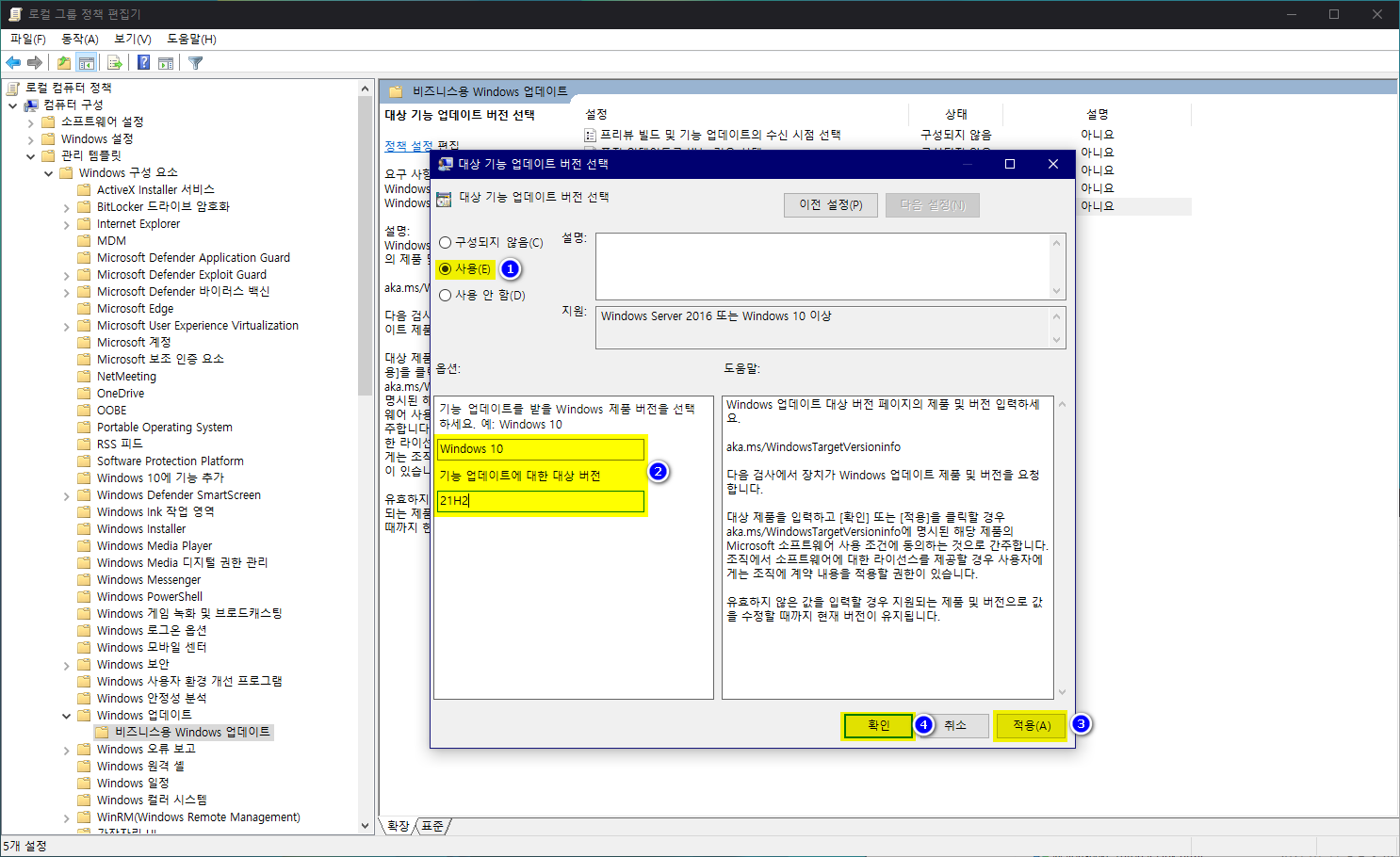Screen dimensions: 1400x857
Task: Expand the Windows Defender SmartScreen node
Action: point(67,495)
